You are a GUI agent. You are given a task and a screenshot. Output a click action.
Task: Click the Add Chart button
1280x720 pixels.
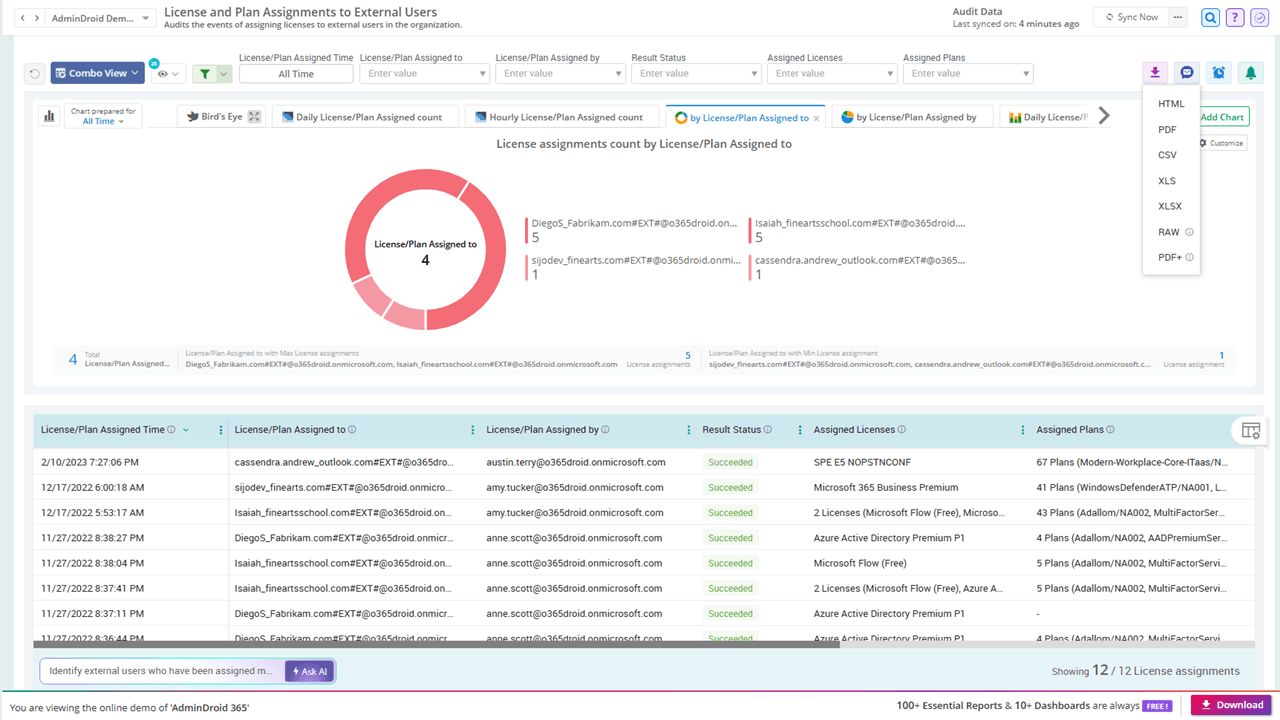1222,117
